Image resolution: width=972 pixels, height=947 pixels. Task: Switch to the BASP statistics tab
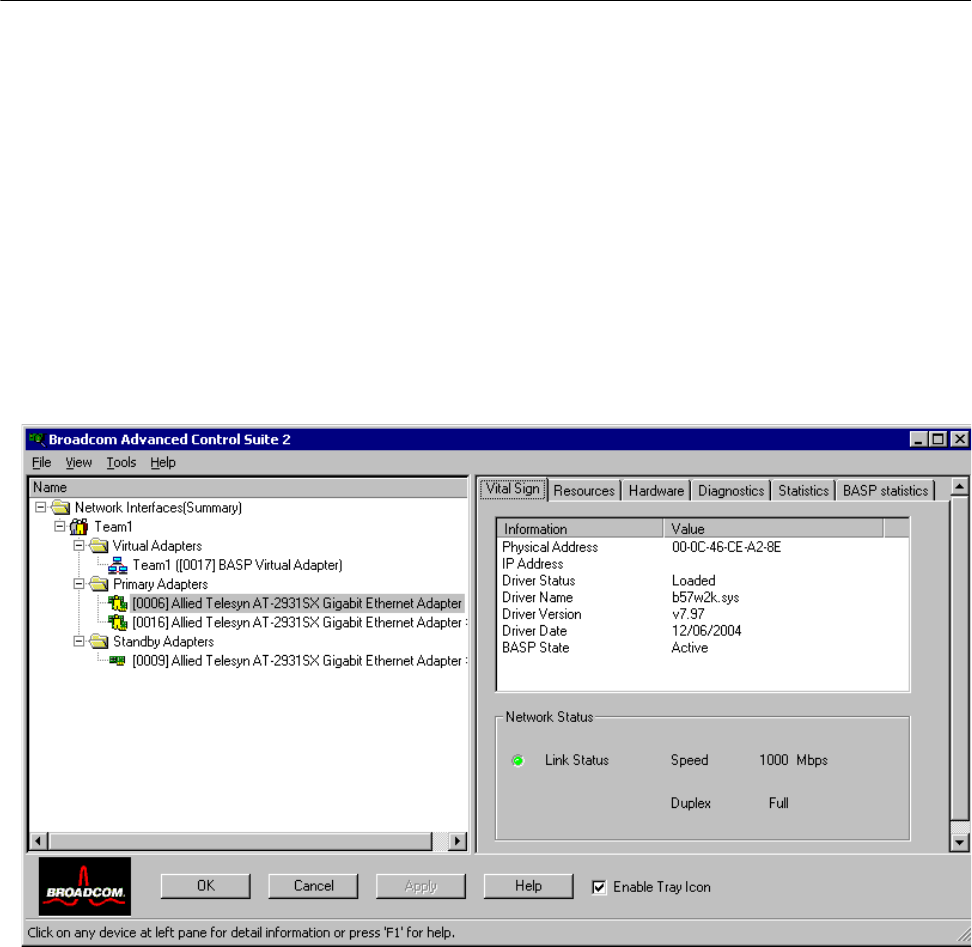click(x=885, y=490)
